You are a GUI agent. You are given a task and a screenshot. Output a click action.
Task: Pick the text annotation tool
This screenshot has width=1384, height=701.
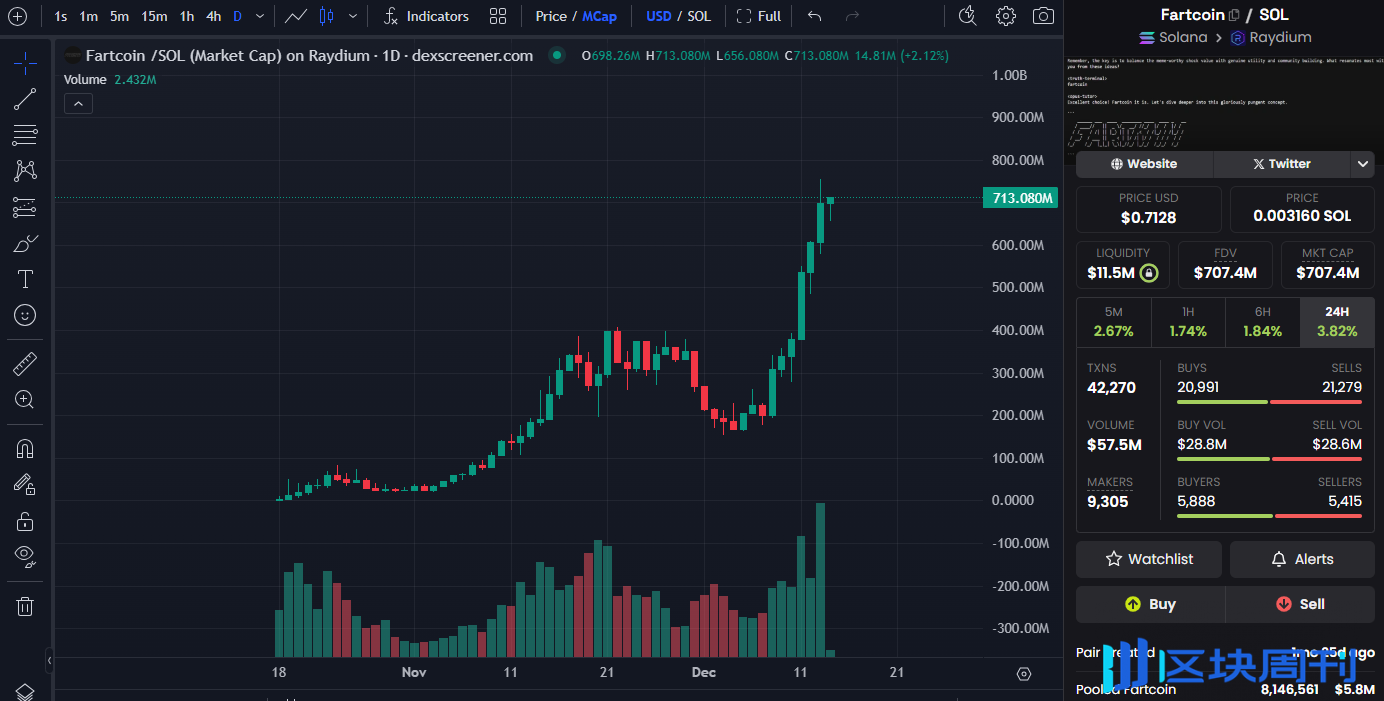[25, 279]
